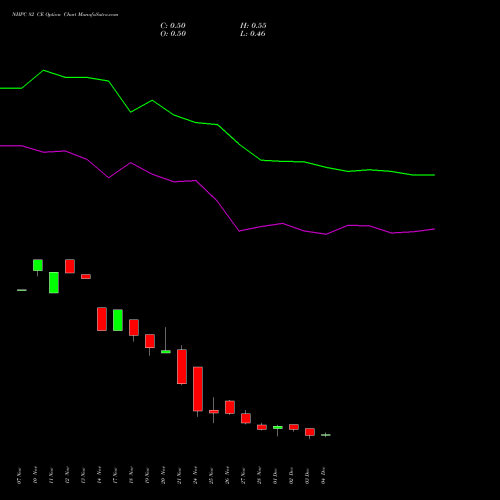The width and height of the screenshot is (500, 500).
Task: Click the small red candle above 13 Nov
Action: [x=86, y=276]
